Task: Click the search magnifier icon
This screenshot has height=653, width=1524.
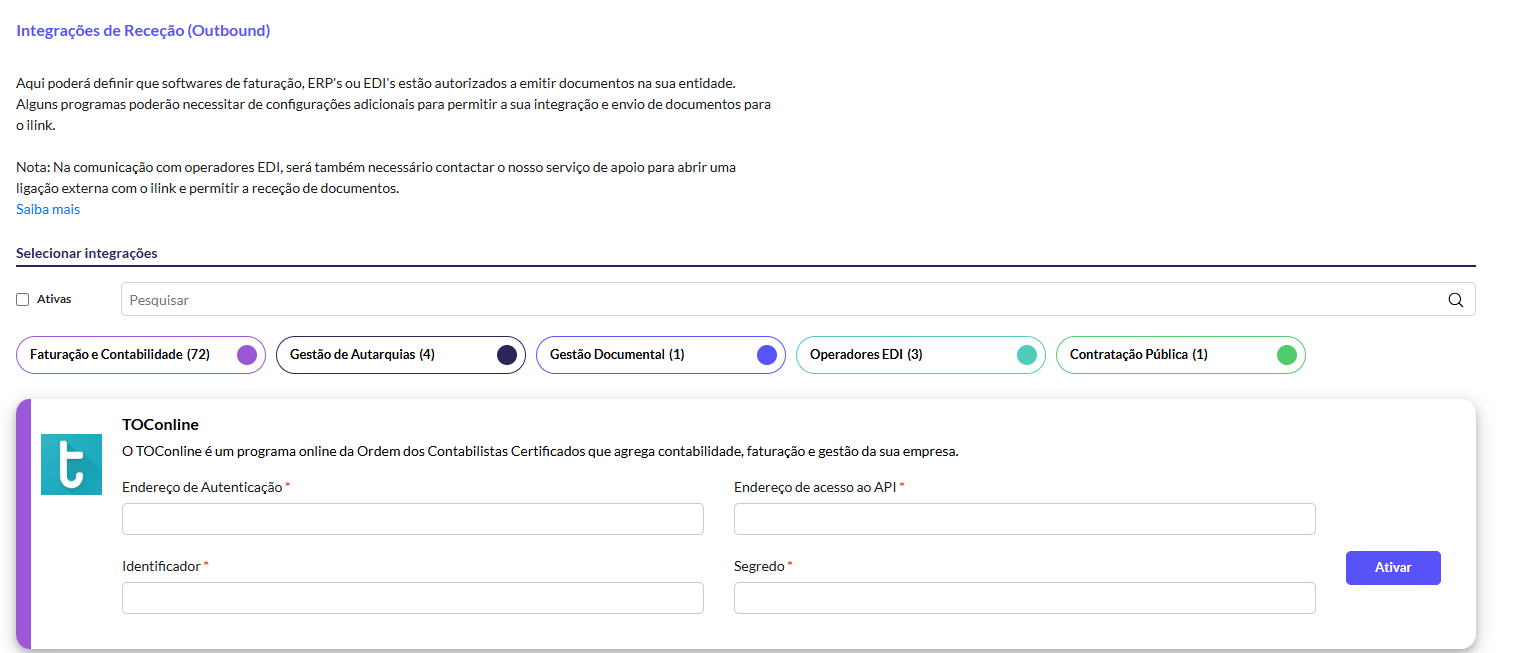Action: click(1455, 299)
